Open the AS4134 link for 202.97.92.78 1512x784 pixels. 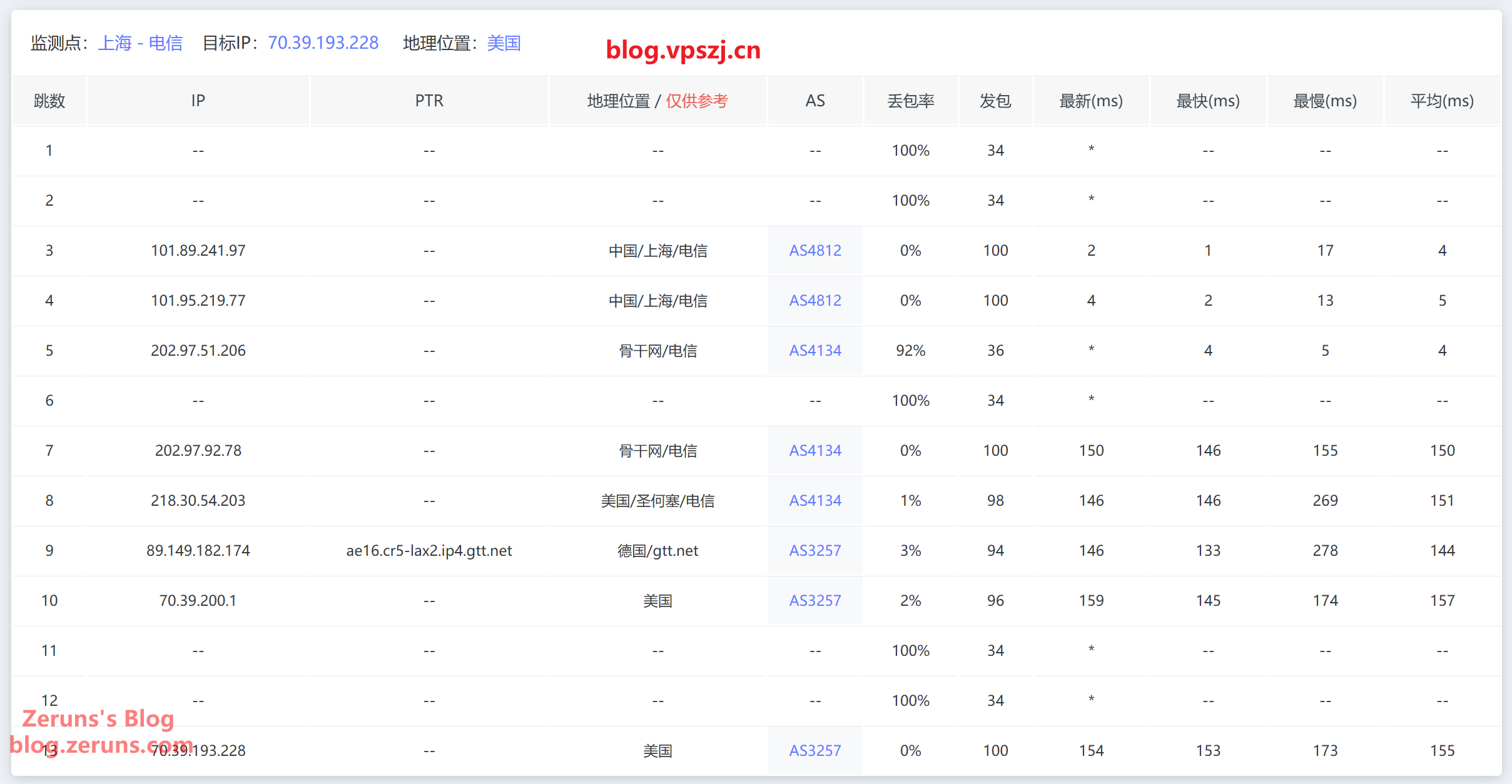point(814,451)
